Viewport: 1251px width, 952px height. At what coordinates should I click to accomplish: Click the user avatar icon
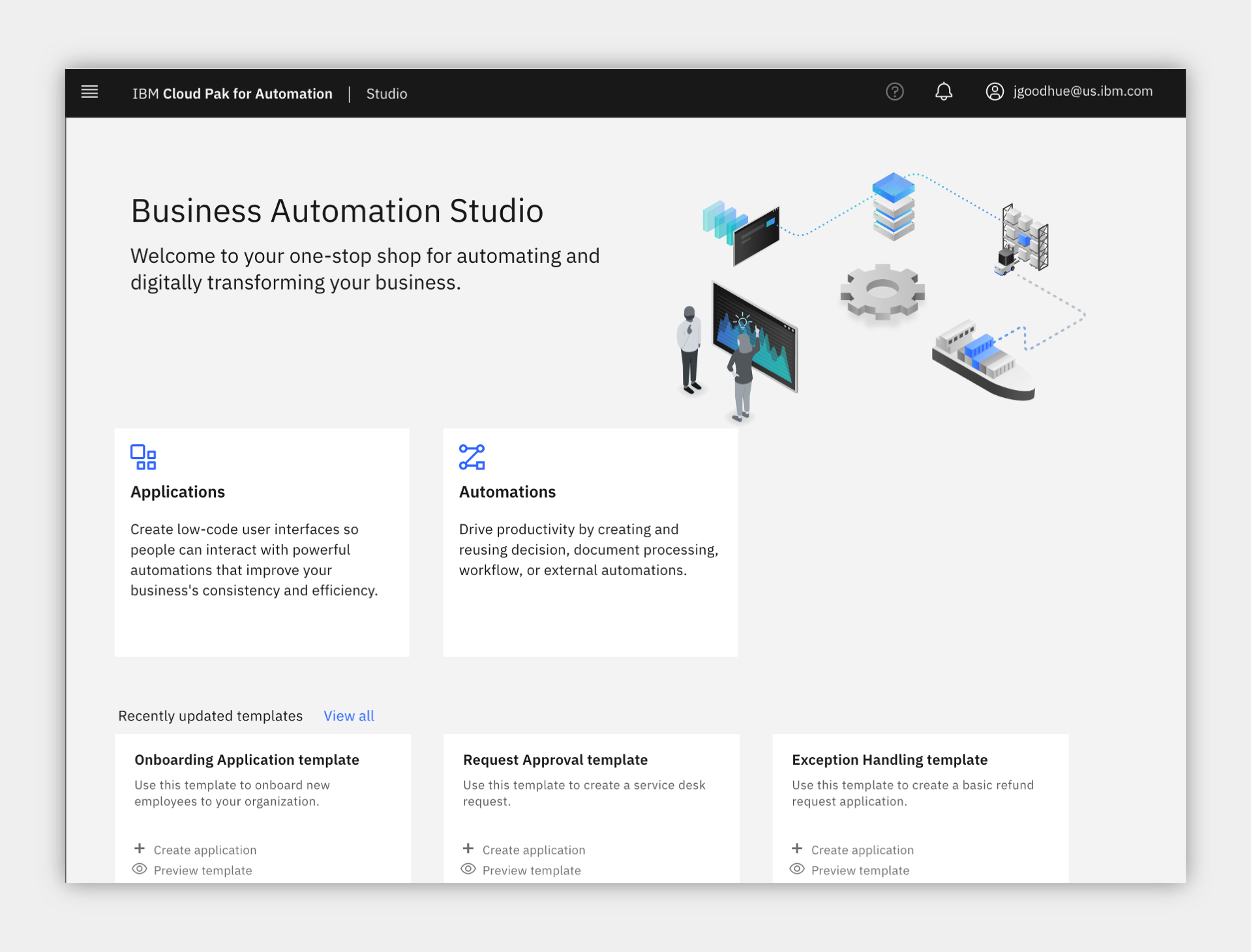tap(994, 92)
